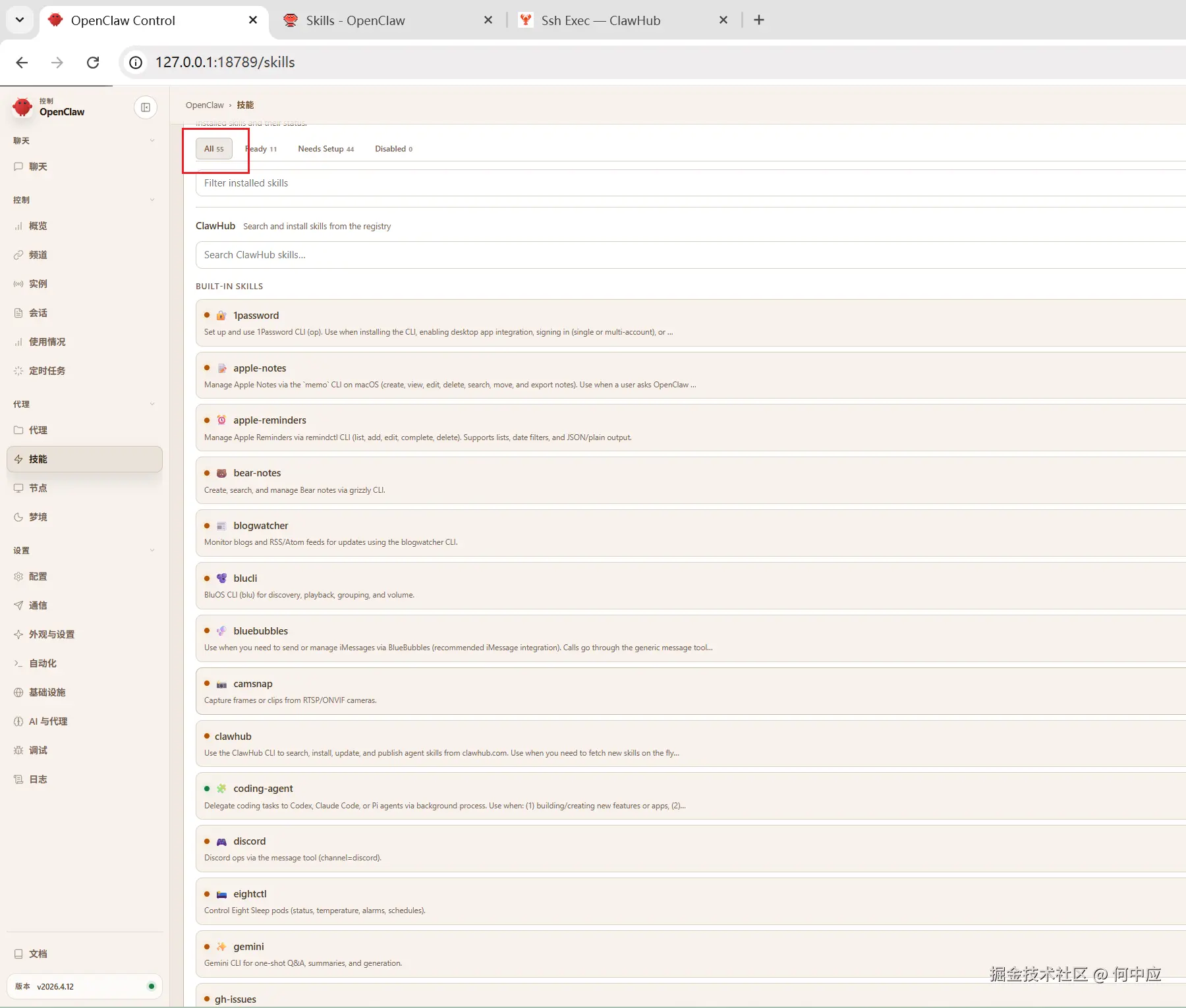Image resolution: width=1186 pixels, height=1008 pixels.
Task: Collapse the sidebar with the panel icon
Action: 146,107
